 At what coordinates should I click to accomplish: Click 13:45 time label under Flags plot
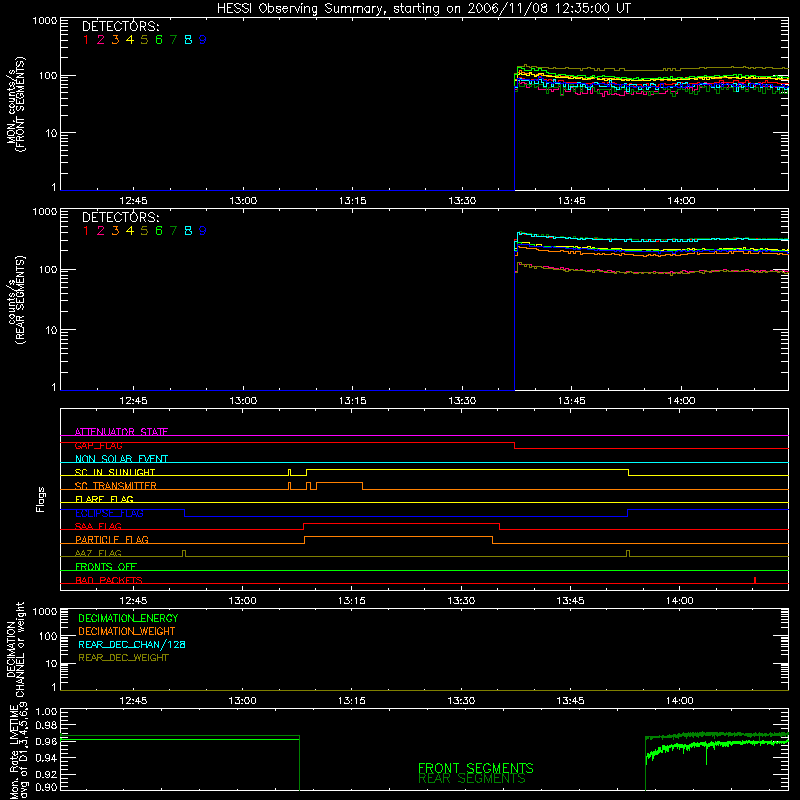(x=570, y=601)
